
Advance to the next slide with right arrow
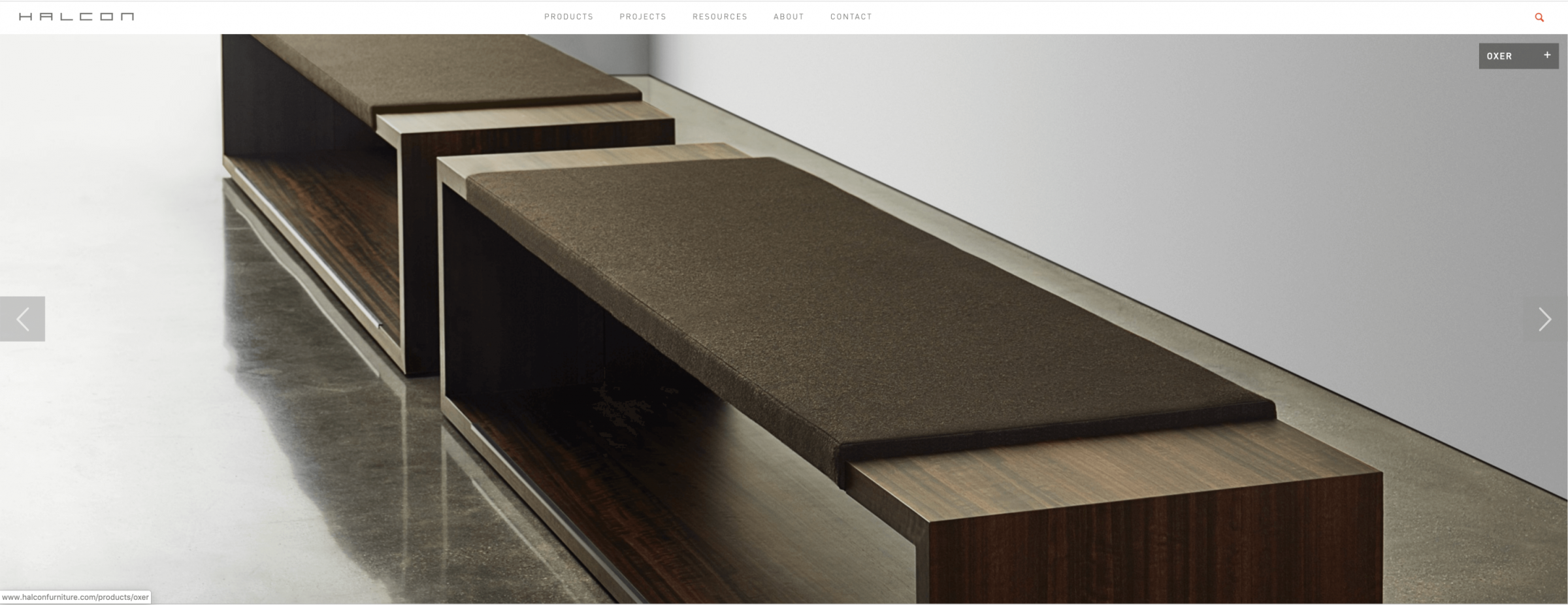[1544, 319]
